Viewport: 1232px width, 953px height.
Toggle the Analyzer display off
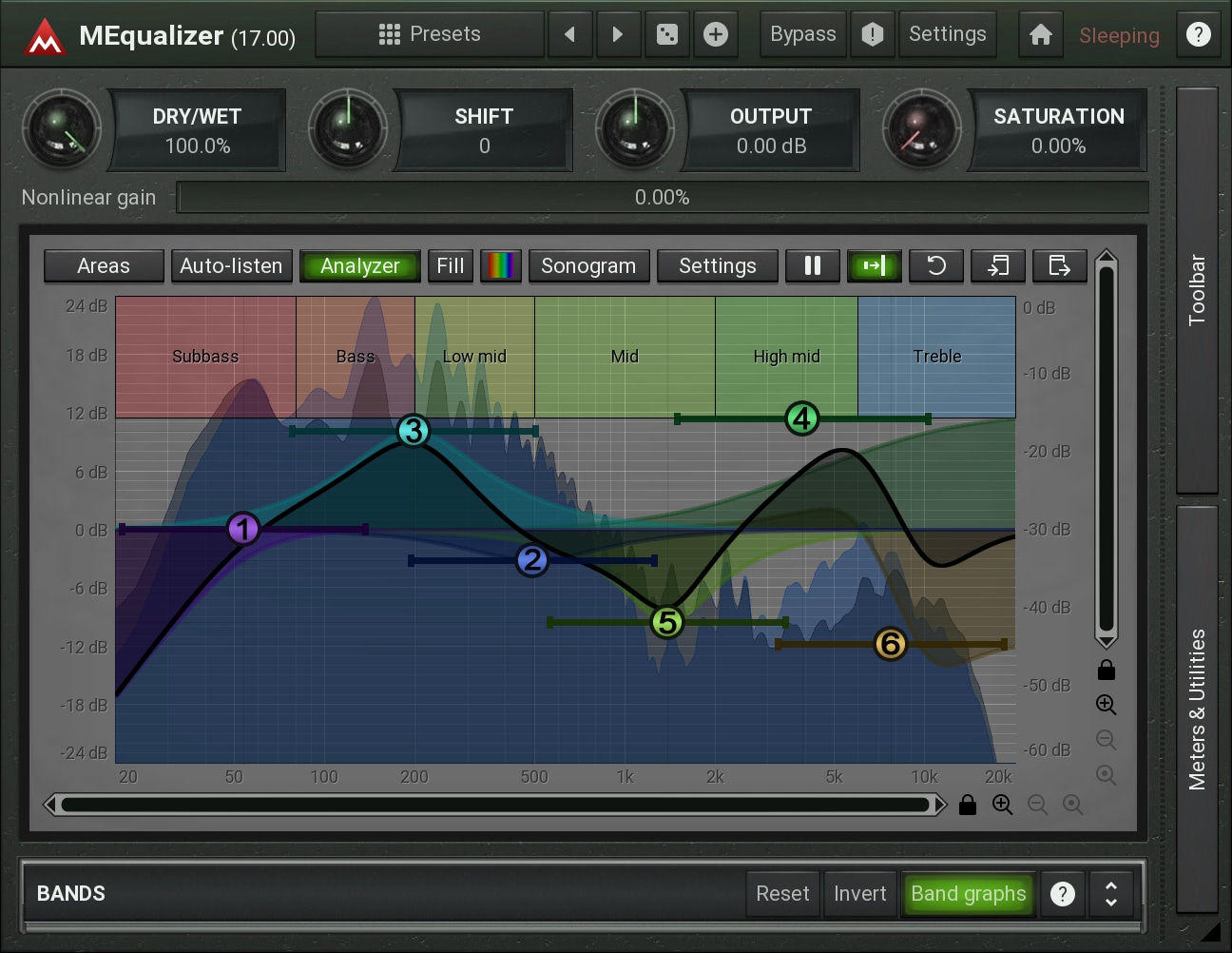360,266
